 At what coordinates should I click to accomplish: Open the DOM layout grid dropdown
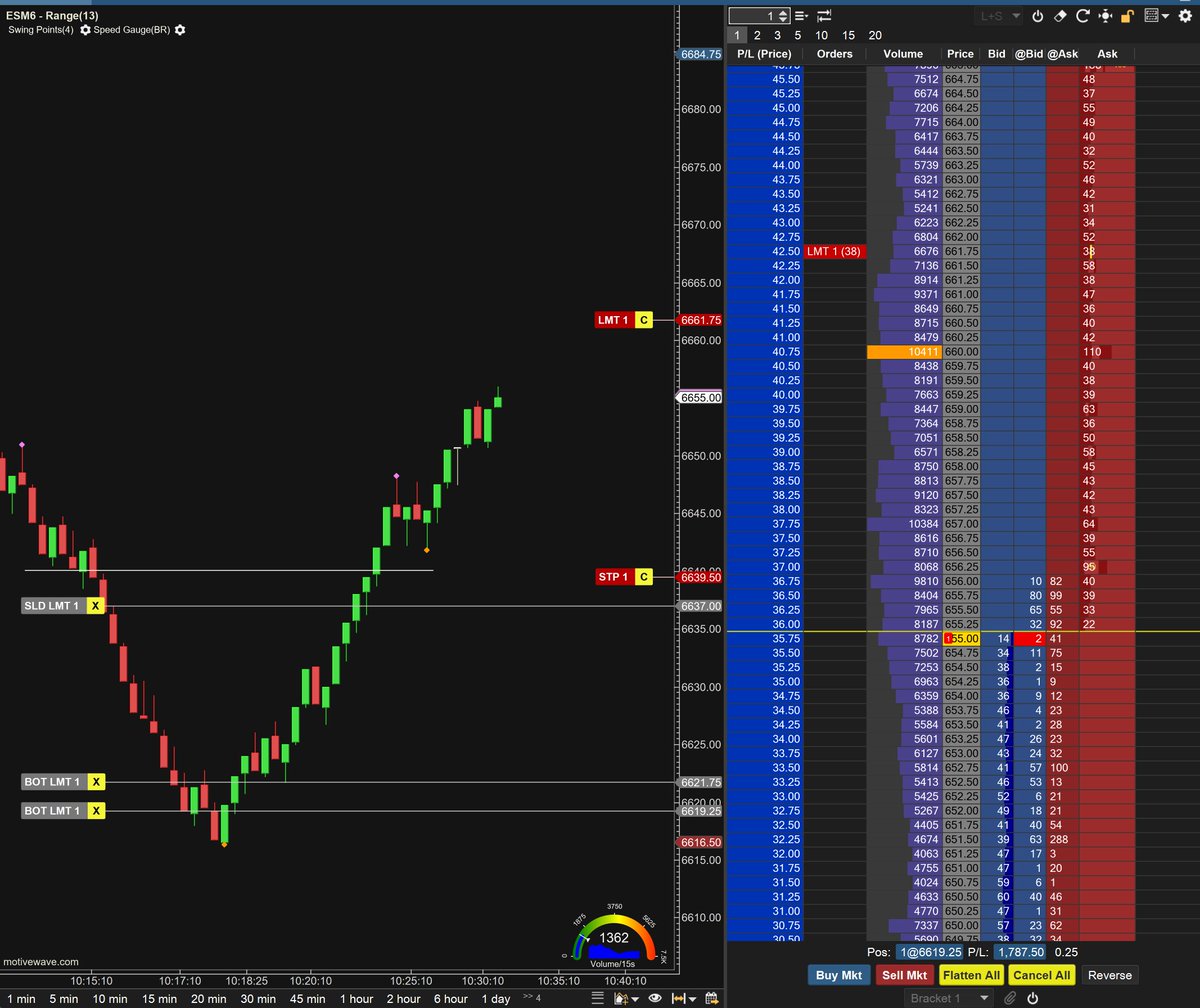pyautogui.click(x=1155, y=16)
